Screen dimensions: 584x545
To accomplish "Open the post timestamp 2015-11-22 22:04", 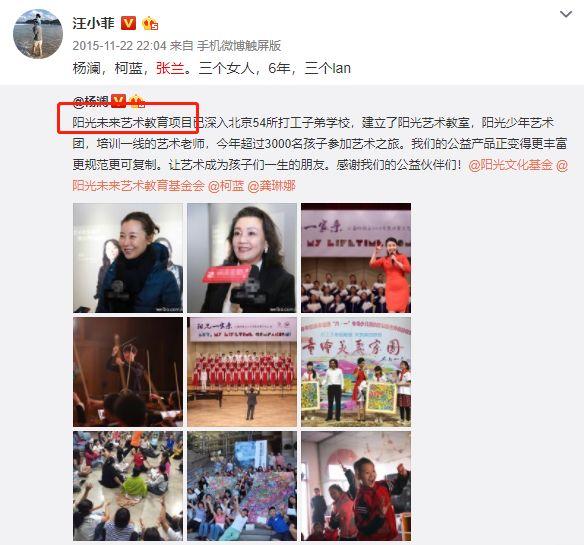I will click(x=119, y=46).
